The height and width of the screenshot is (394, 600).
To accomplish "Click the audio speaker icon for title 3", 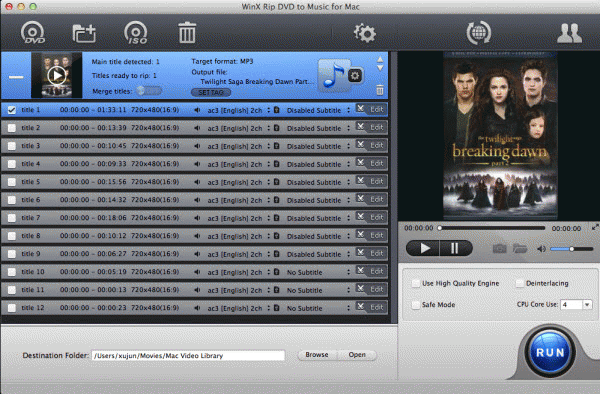I will pyautogui.click(x=197, y=146).
